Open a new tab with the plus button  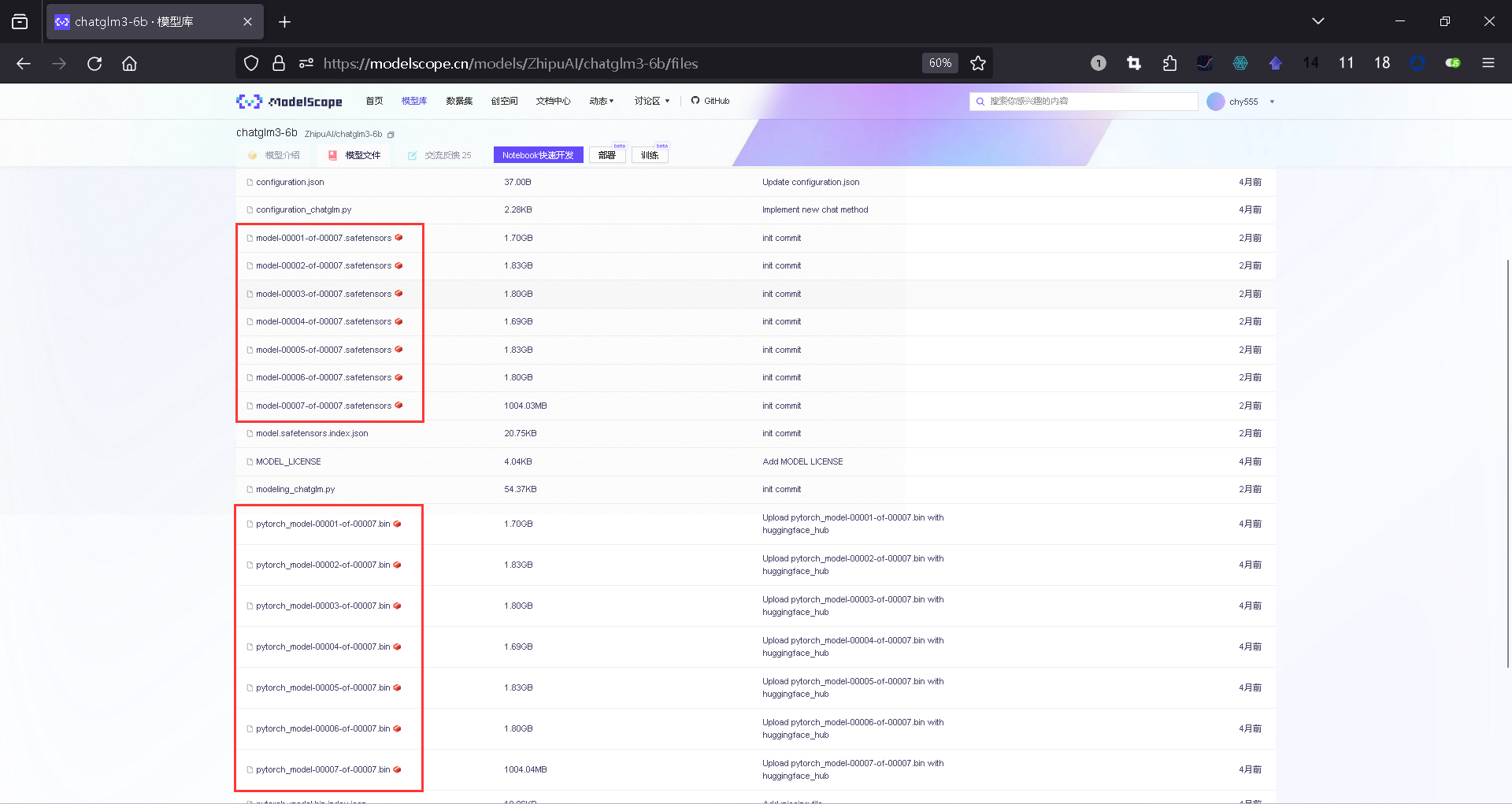pos(285,22)
